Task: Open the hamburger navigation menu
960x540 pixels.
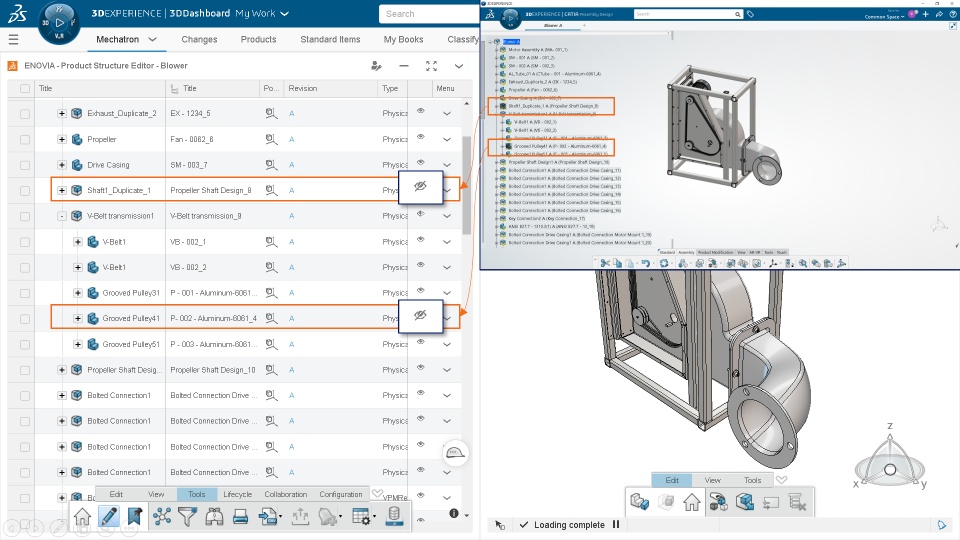Action: tap(13, 40)
